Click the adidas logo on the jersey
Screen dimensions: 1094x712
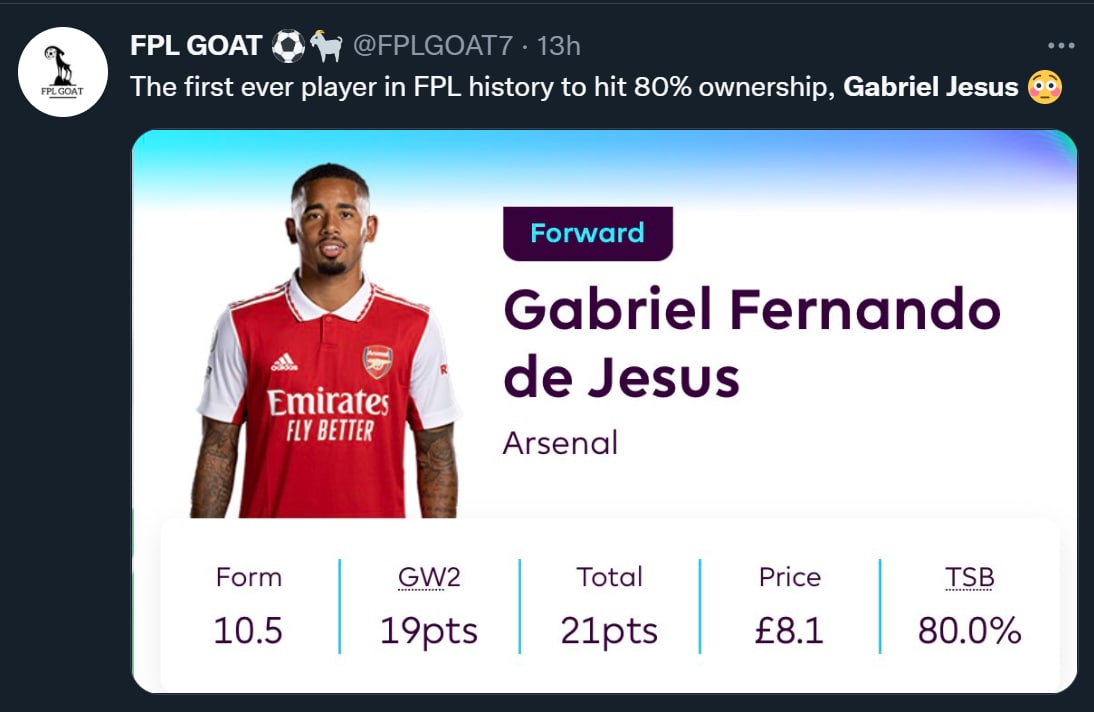click(x=284, y=361)
